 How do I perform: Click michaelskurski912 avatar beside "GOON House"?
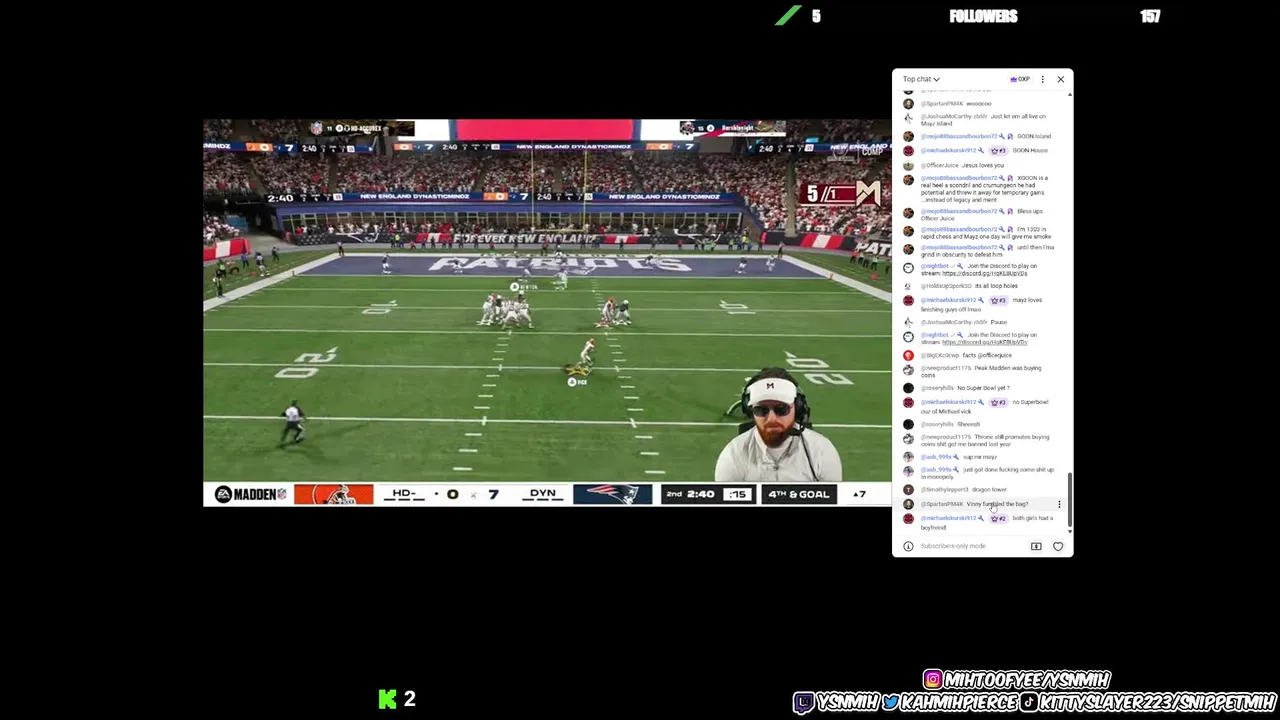pyautogui.click(x=908, y=151)
